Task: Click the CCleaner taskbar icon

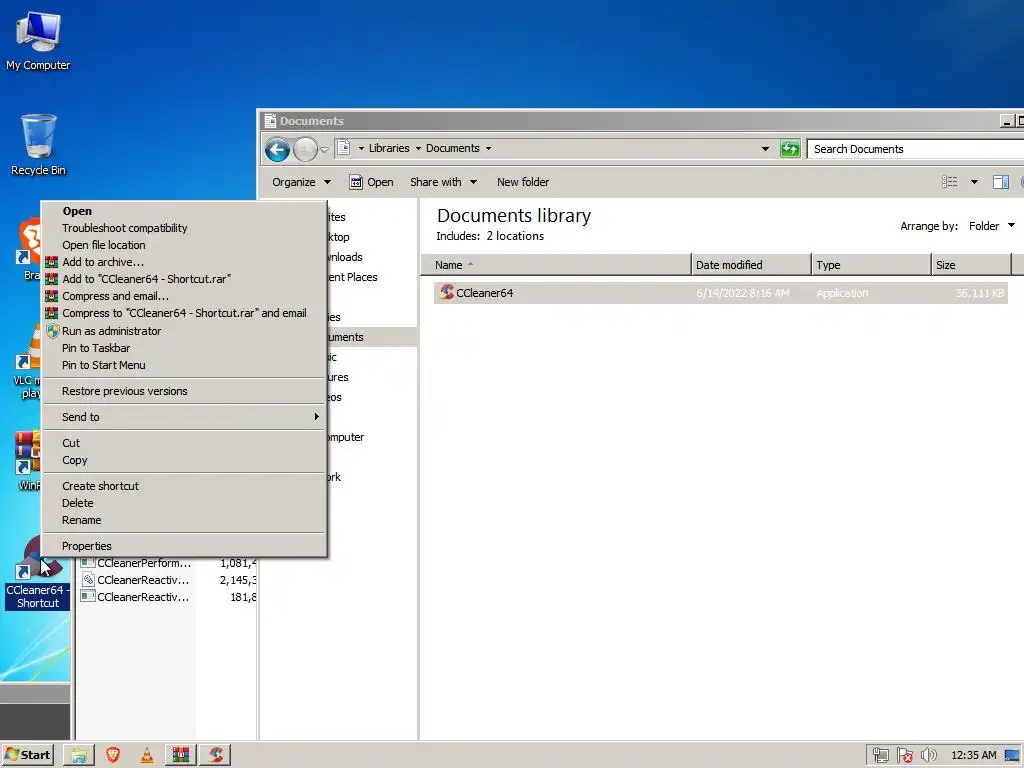Action: tap(215, 756)
